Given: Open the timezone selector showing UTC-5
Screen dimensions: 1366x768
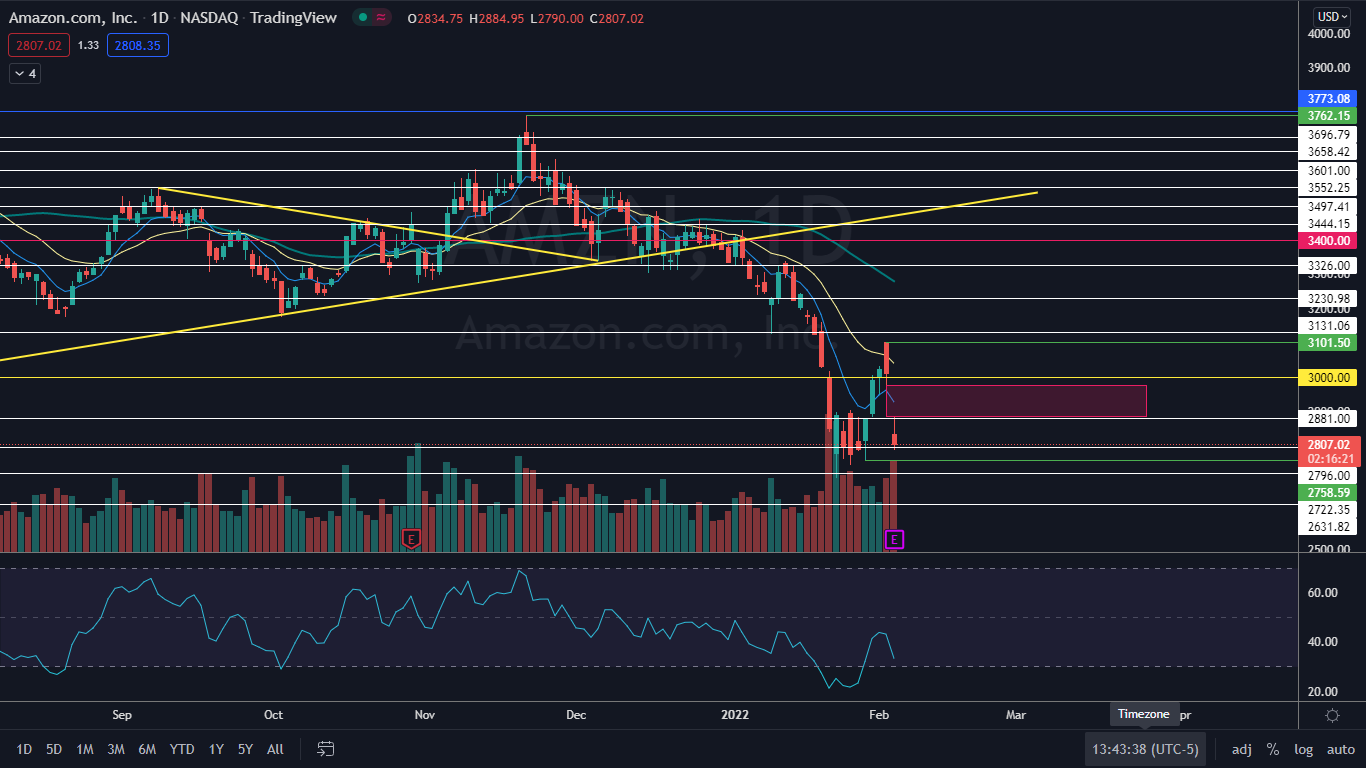Looking at the screenshot, I should (x=1145, y=749).
